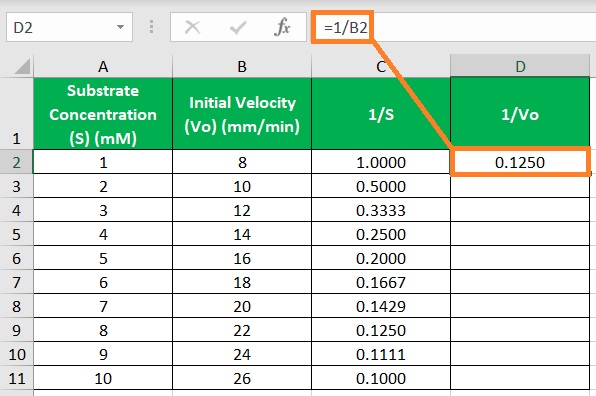This screenshot has height=396, width=596.
Task: Select cell B6 with value 16
Action: (242, 258)
